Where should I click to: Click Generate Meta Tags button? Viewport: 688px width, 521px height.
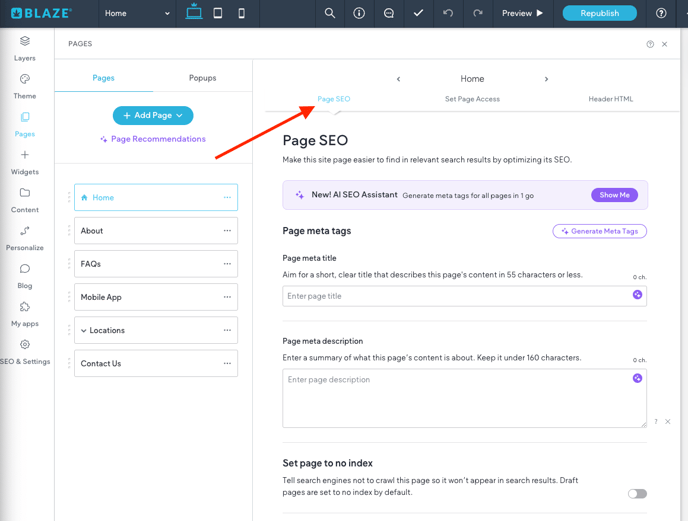600,231
